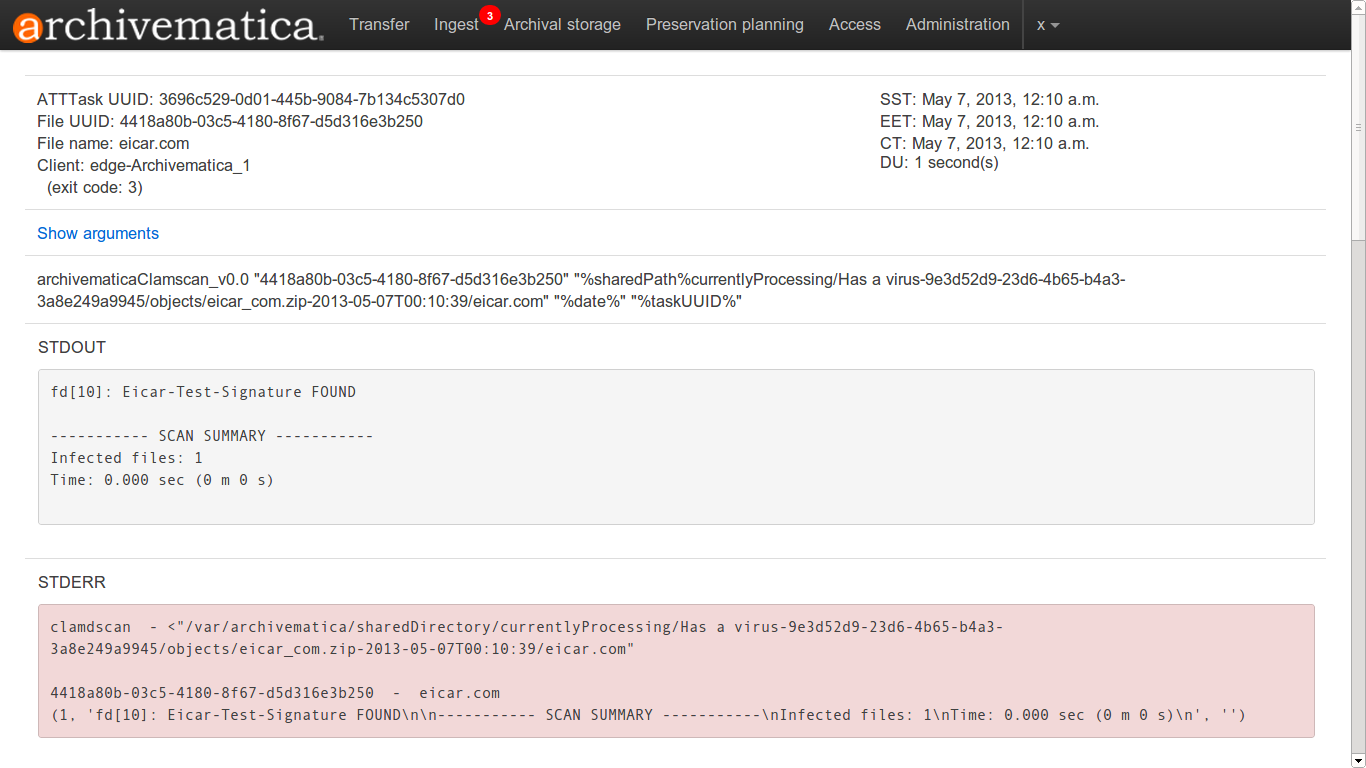Switch to the Ingest tab
The width and height of the screenshot is (1366, 768).
456,25
